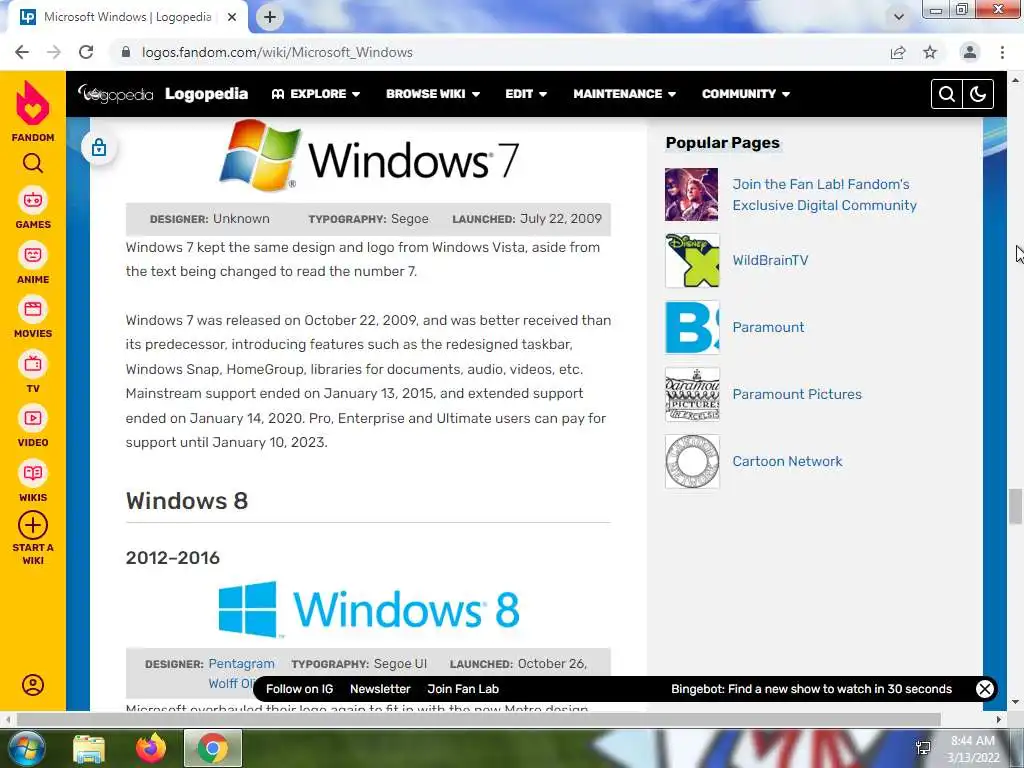This screenshot has width=1024, height=768.
Task: Bookmark this page with star icon
Action: tap(930, 52)
